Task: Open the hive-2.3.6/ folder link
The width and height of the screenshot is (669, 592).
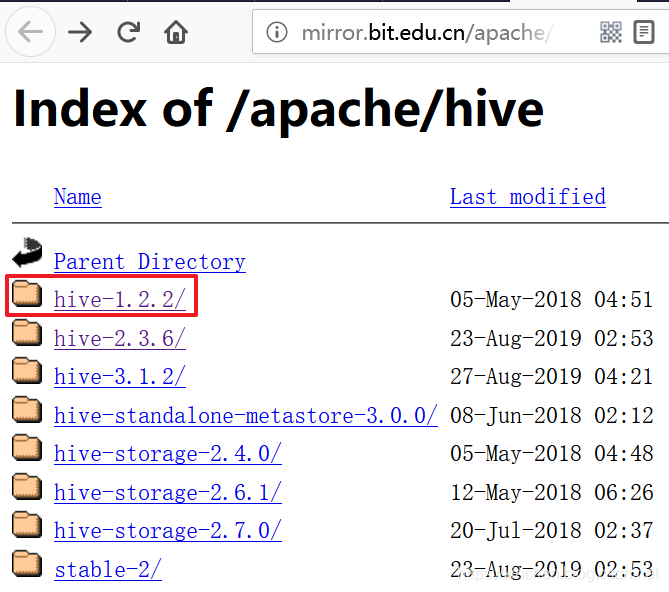Action: 120,338
